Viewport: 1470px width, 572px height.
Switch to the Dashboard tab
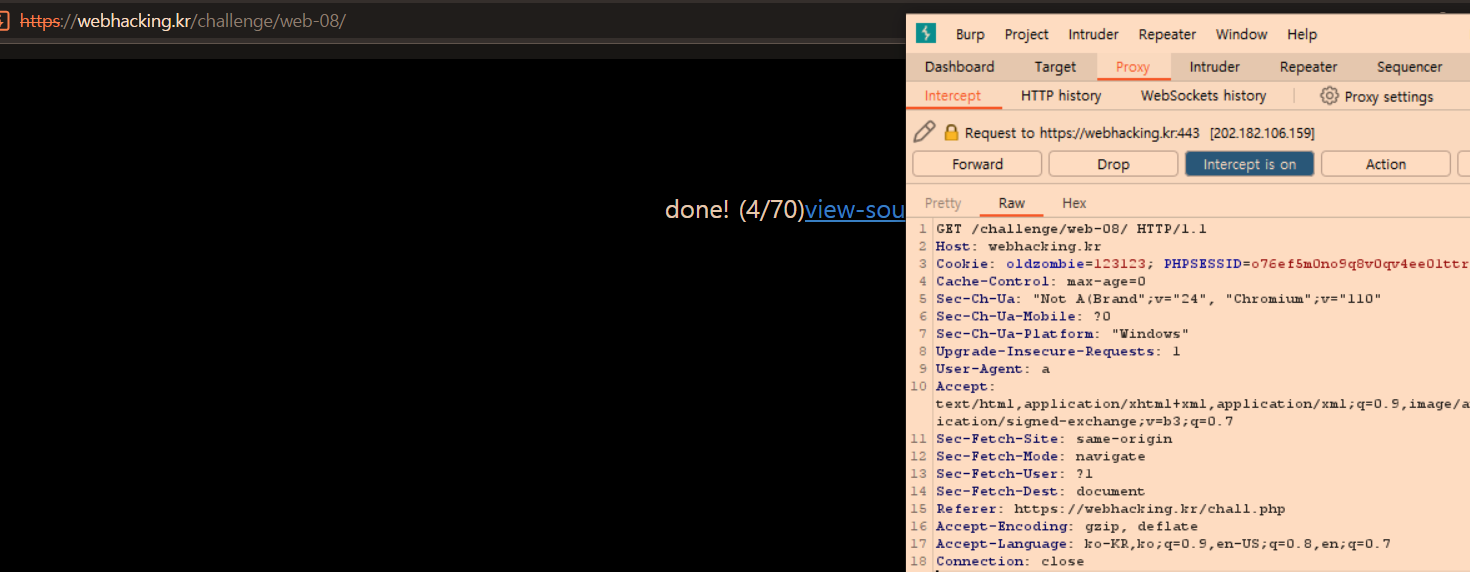[960, 67]
